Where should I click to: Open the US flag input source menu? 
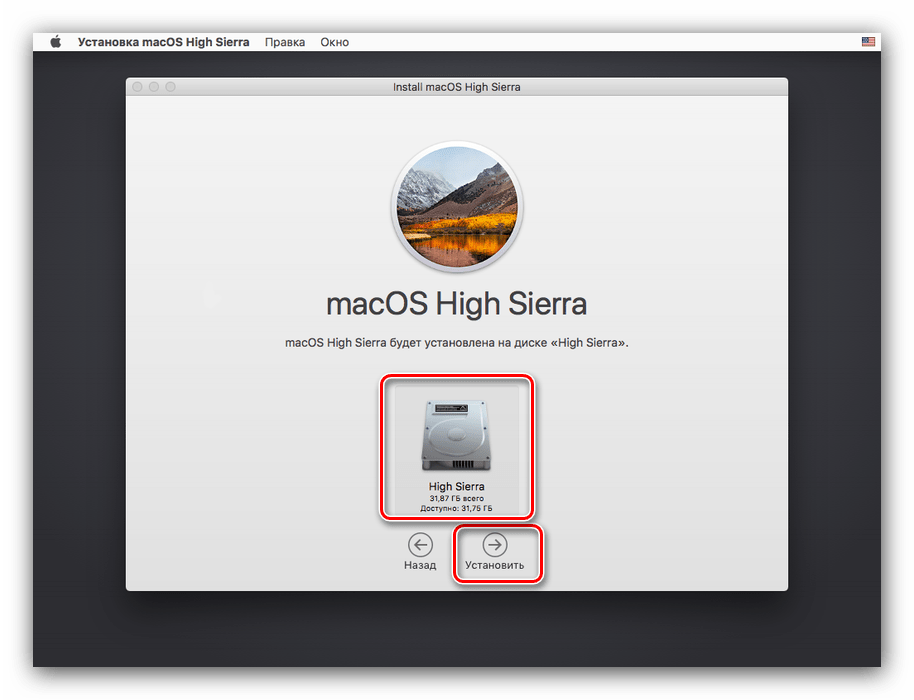(x=868, y=41)
